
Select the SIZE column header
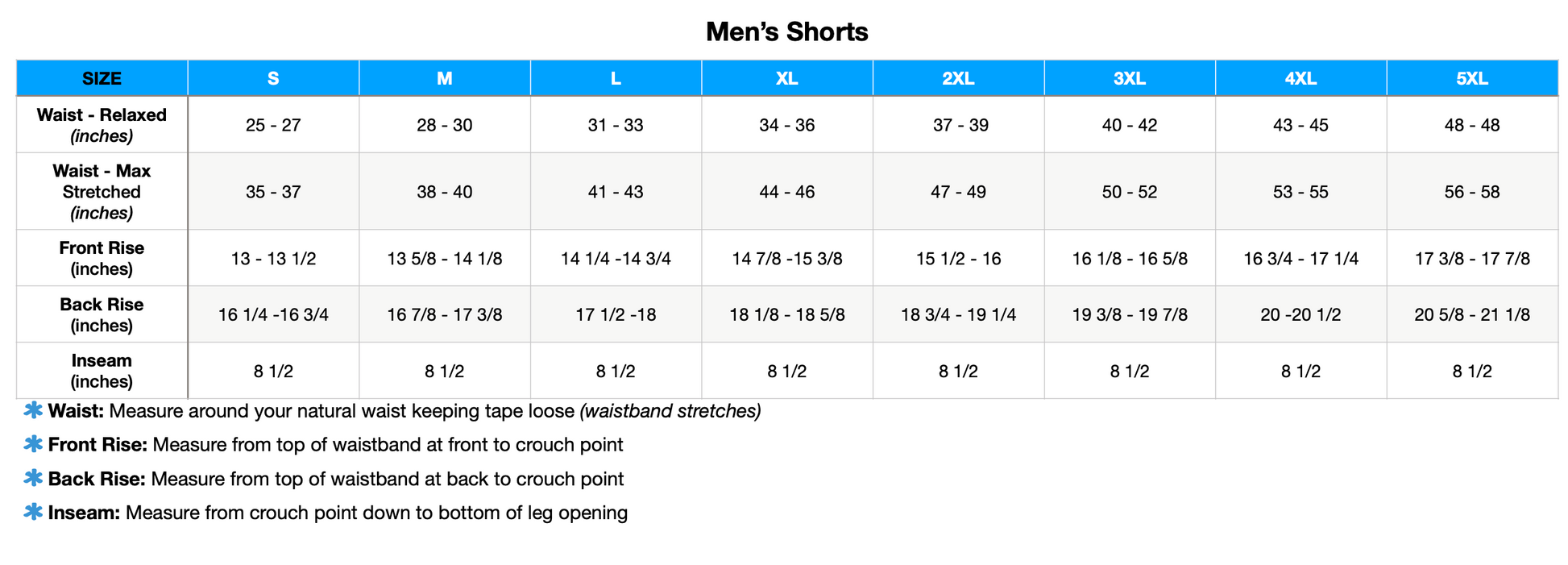[x=102, y=78]
